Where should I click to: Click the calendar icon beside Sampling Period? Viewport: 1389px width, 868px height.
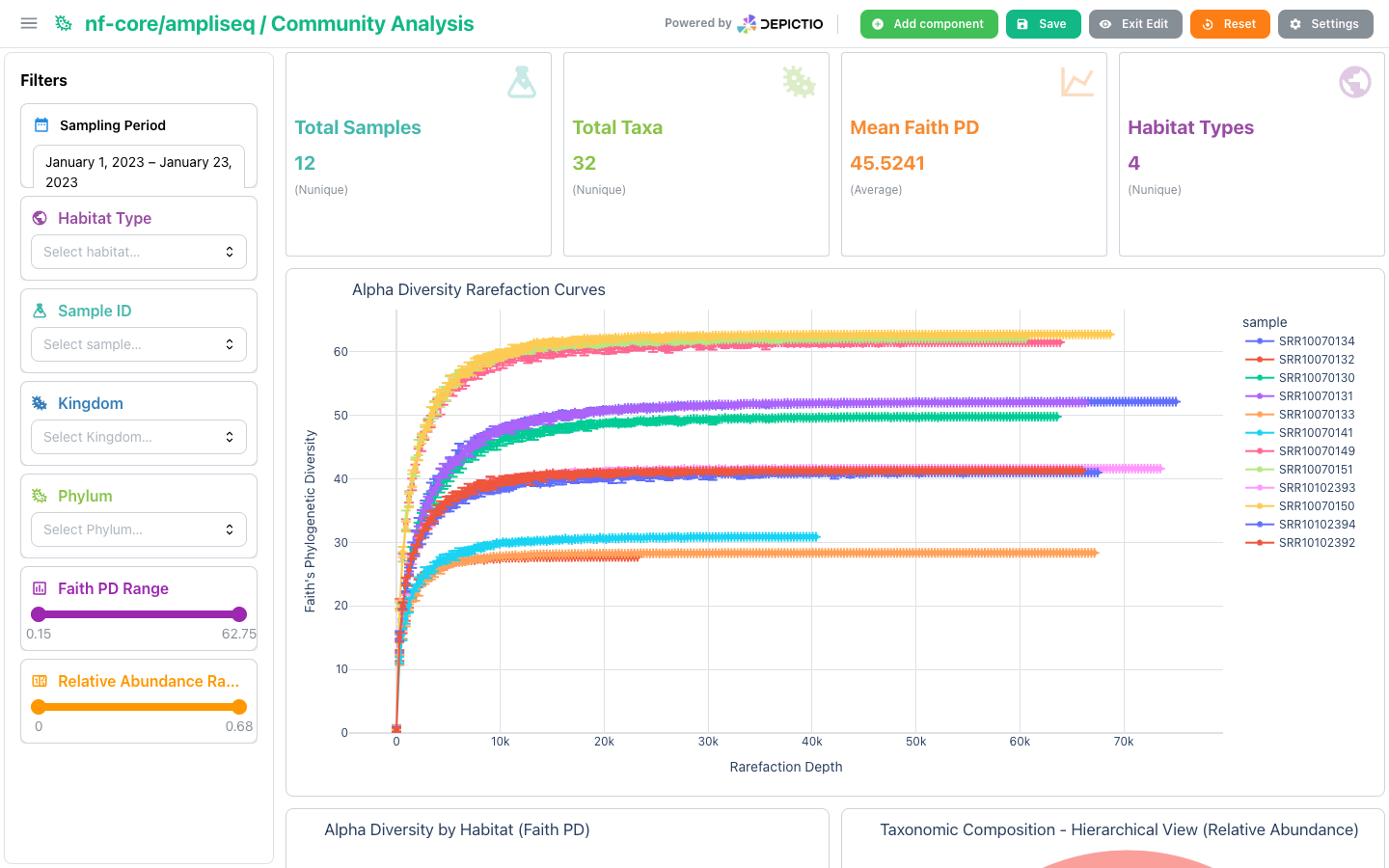pos(41,125)
